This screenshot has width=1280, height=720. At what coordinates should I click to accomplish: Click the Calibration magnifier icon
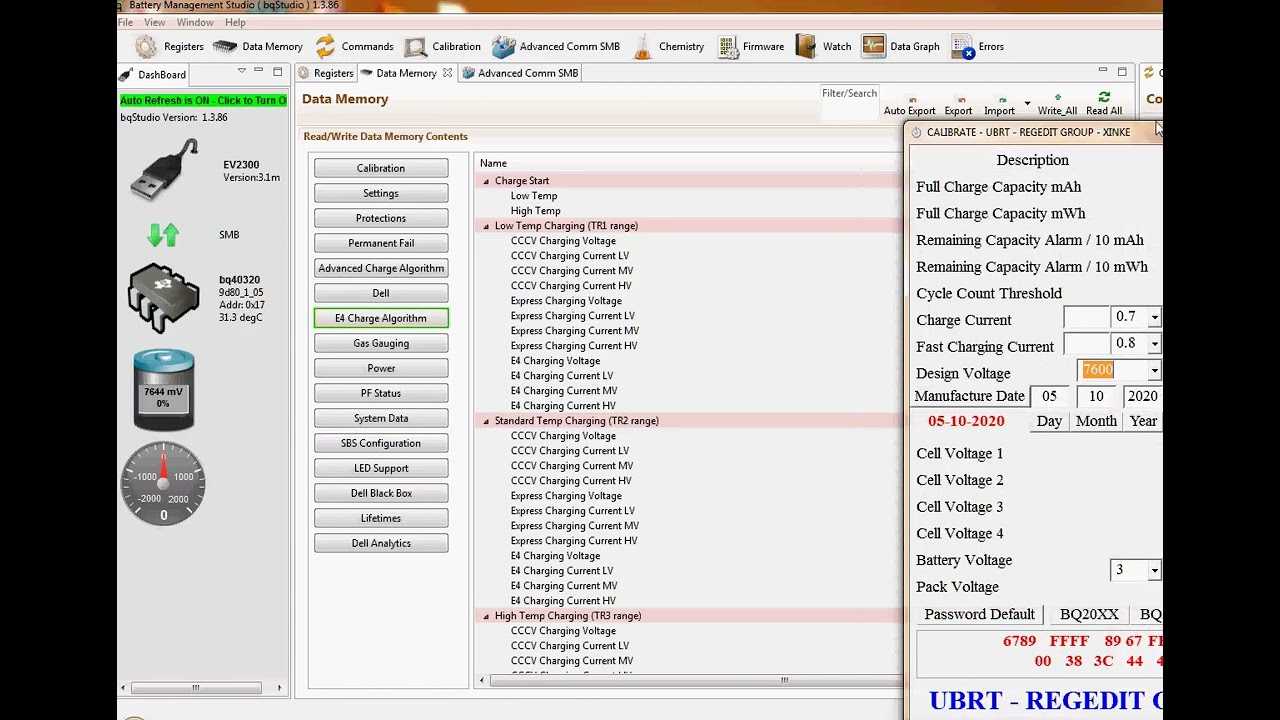tap(415, 47)
